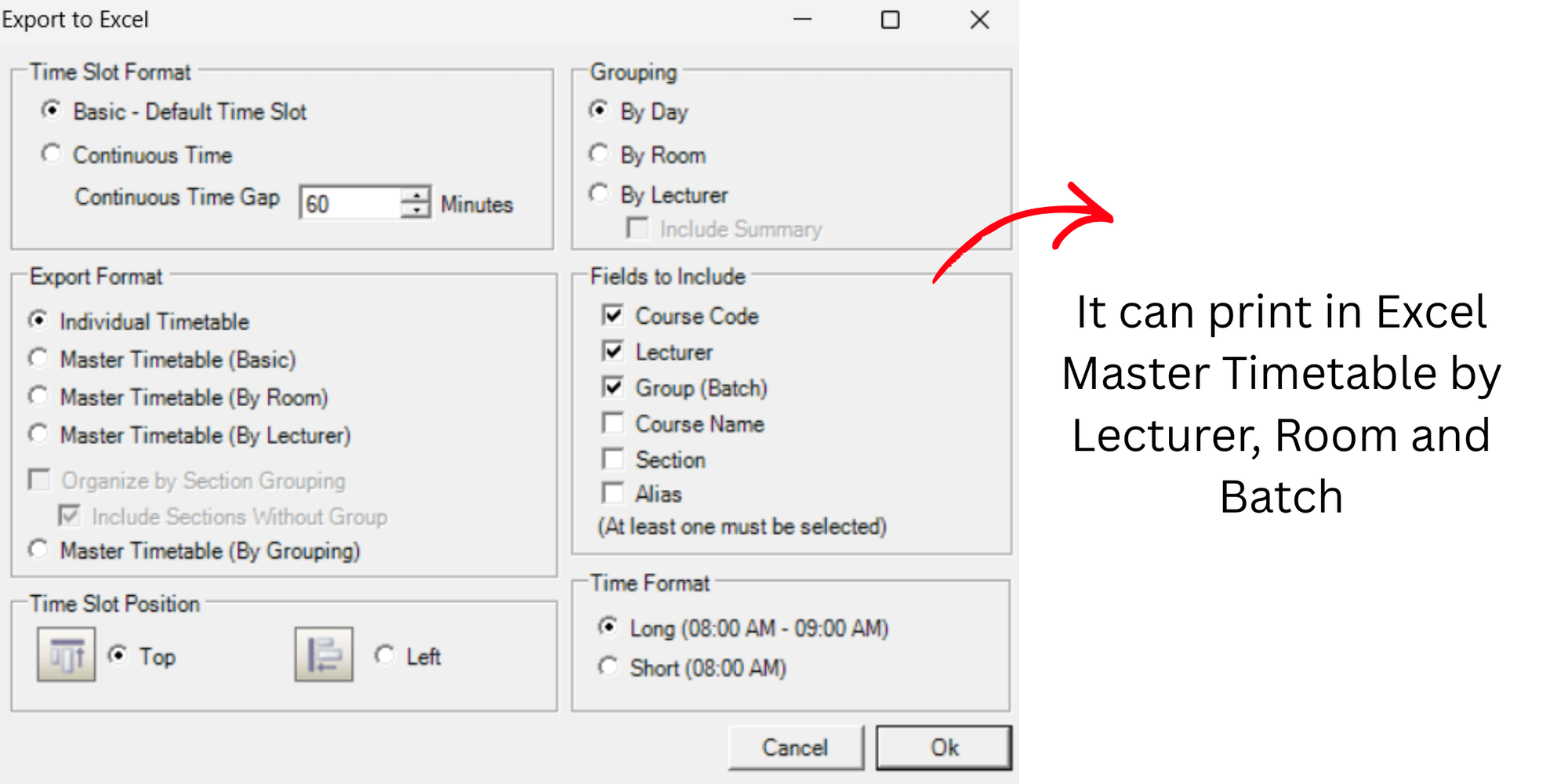Increase Continuous Time Gap with up arrow
Image resolution: width=1568 pixels, height=784 pixels.
[416, 194]
